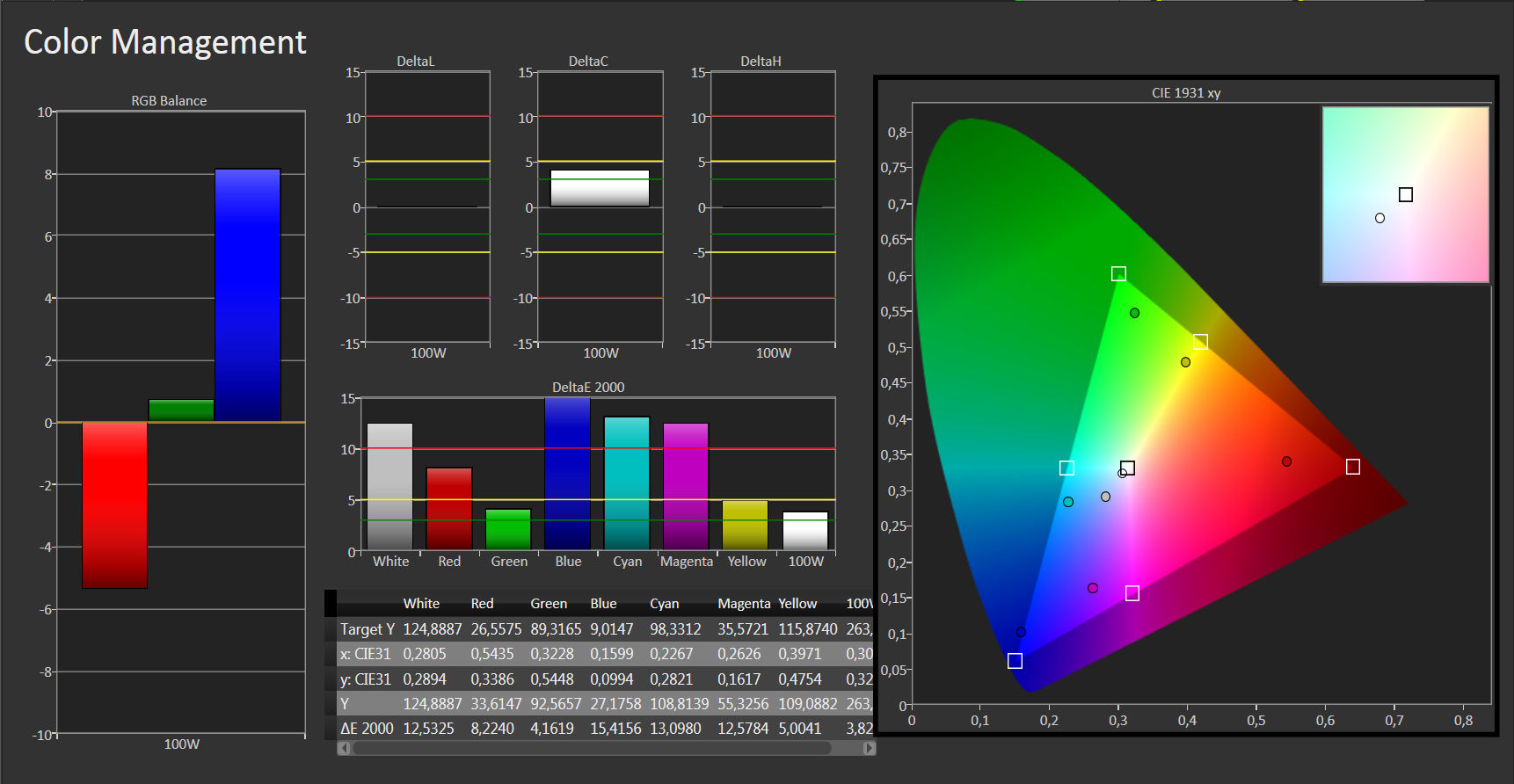Click the magenta target square on CIE diagram
The width and height of the screenshot is (1514, 784).
coord(1132,594)
